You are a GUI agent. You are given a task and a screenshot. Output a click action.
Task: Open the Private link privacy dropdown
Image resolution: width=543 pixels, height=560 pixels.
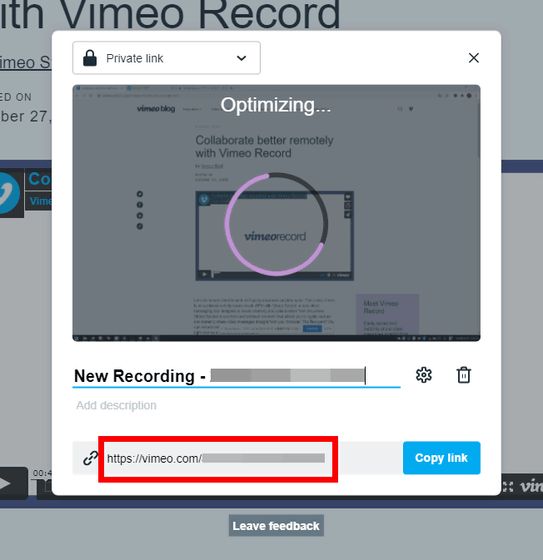pyautogui.click(x=166, y=58)
